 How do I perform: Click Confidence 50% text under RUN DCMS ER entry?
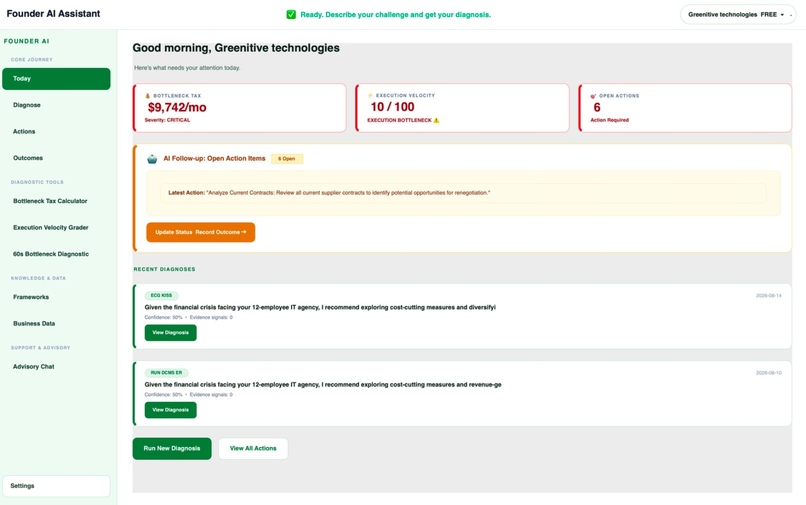pos(163,394)
